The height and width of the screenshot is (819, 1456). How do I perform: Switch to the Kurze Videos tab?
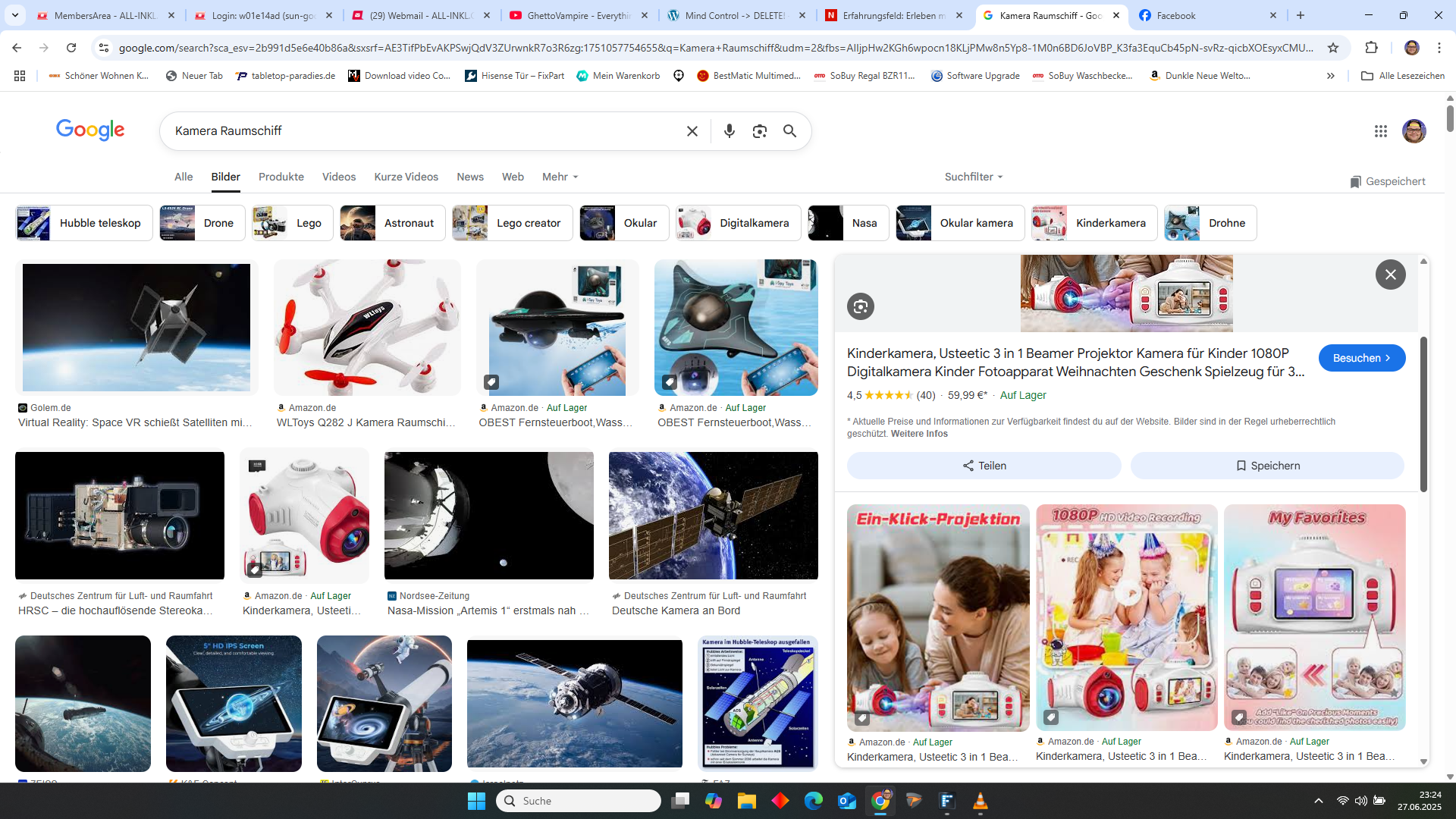pos(406,177)
